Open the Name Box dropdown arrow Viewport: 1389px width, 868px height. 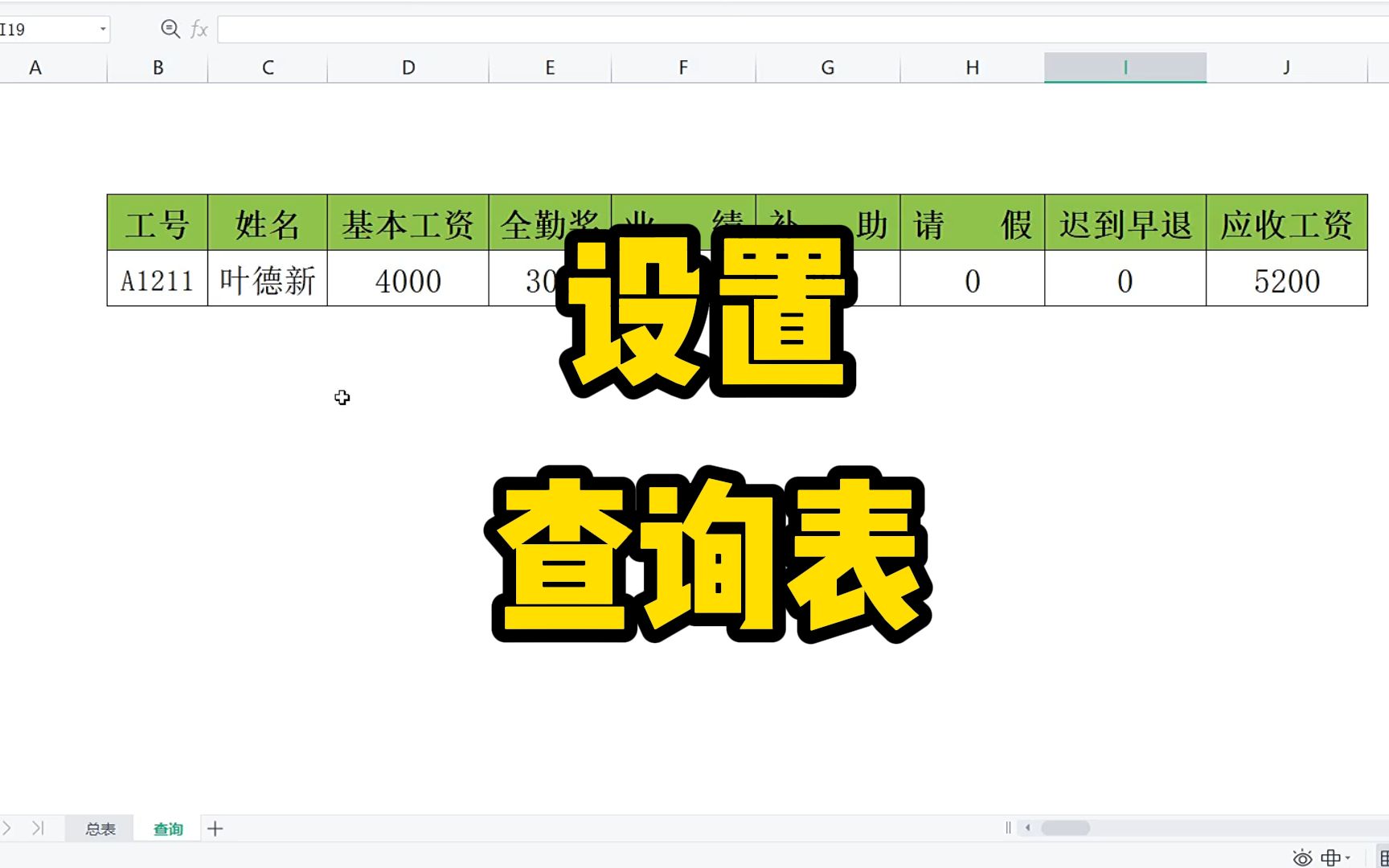(x=103, y=30)
